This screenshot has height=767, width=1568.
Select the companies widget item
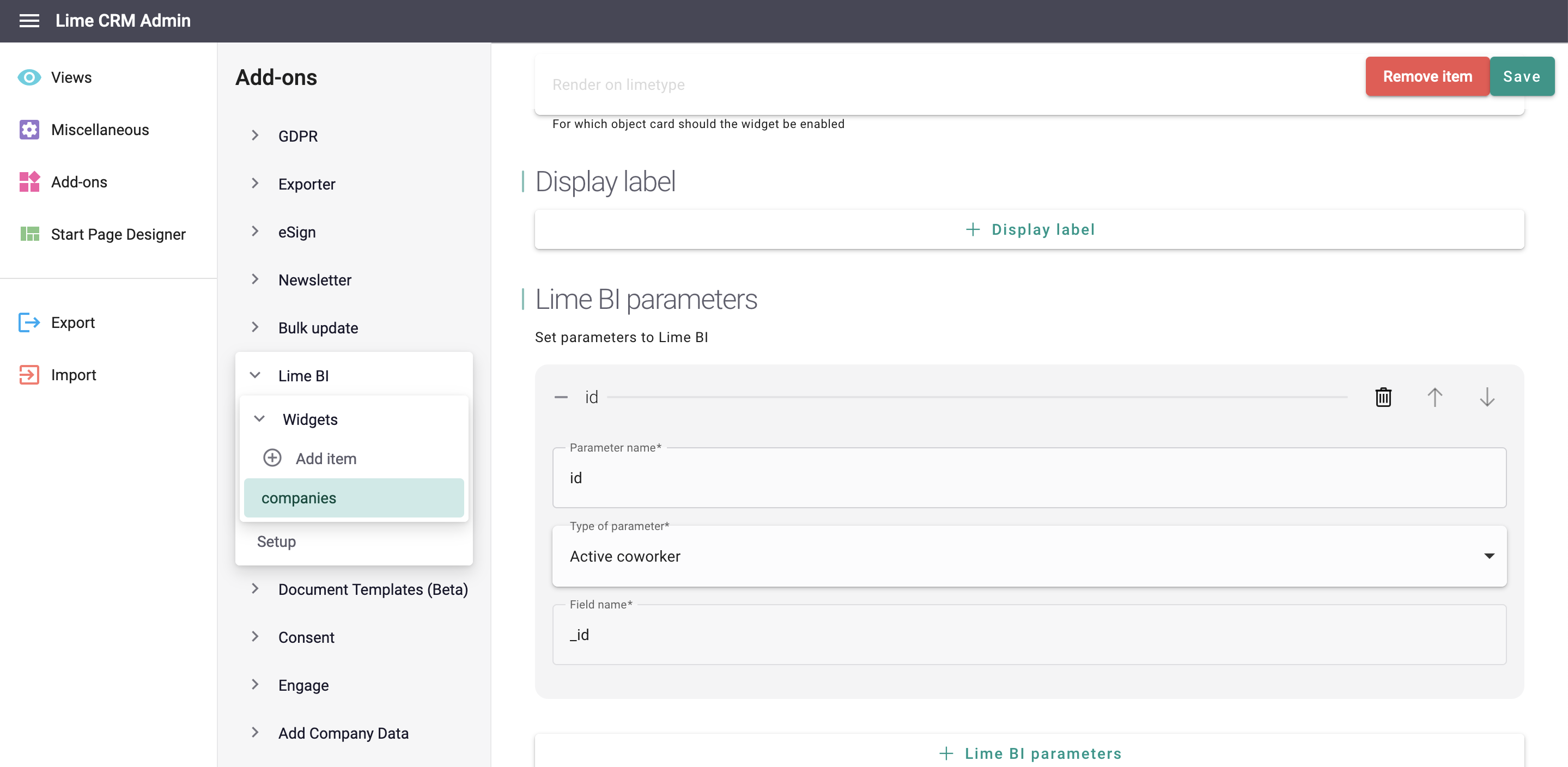click(x=298, y=497)
